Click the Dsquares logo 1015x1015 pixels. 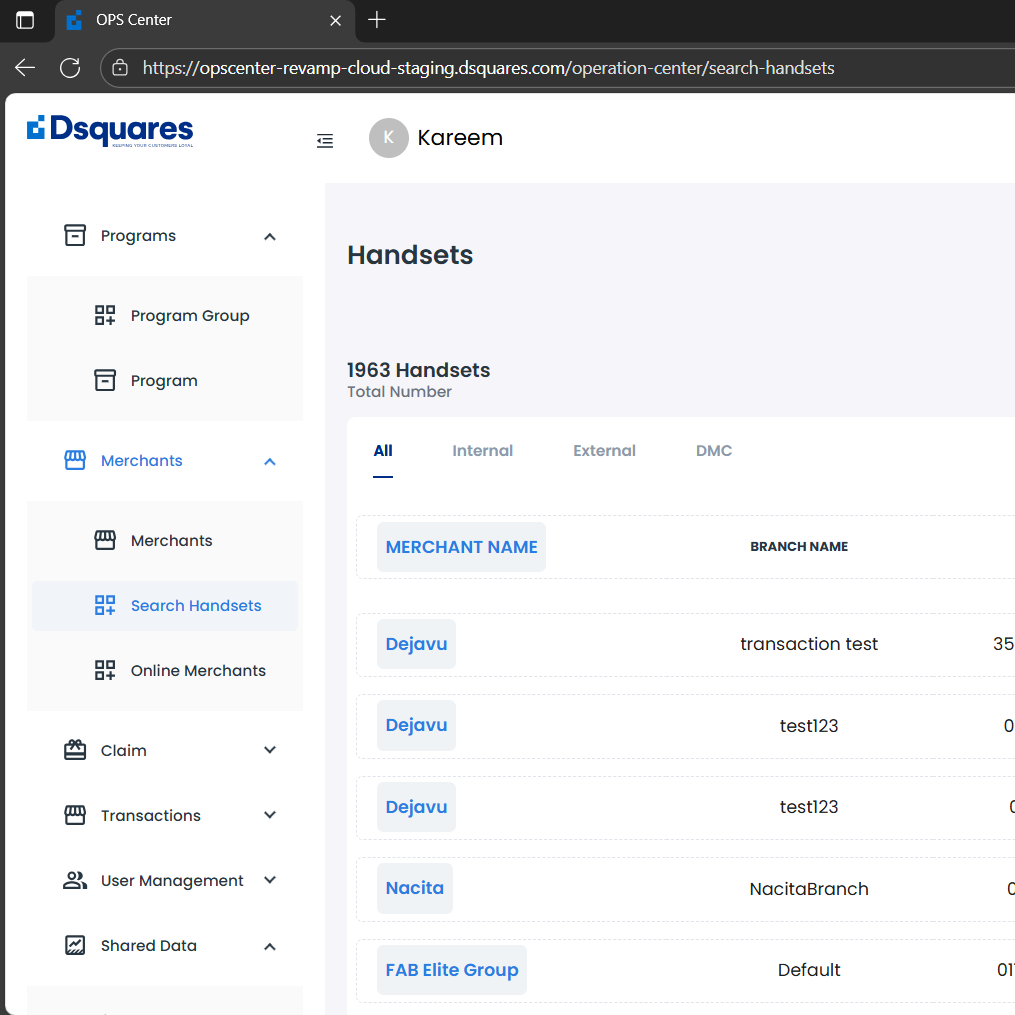coord(110,131)
